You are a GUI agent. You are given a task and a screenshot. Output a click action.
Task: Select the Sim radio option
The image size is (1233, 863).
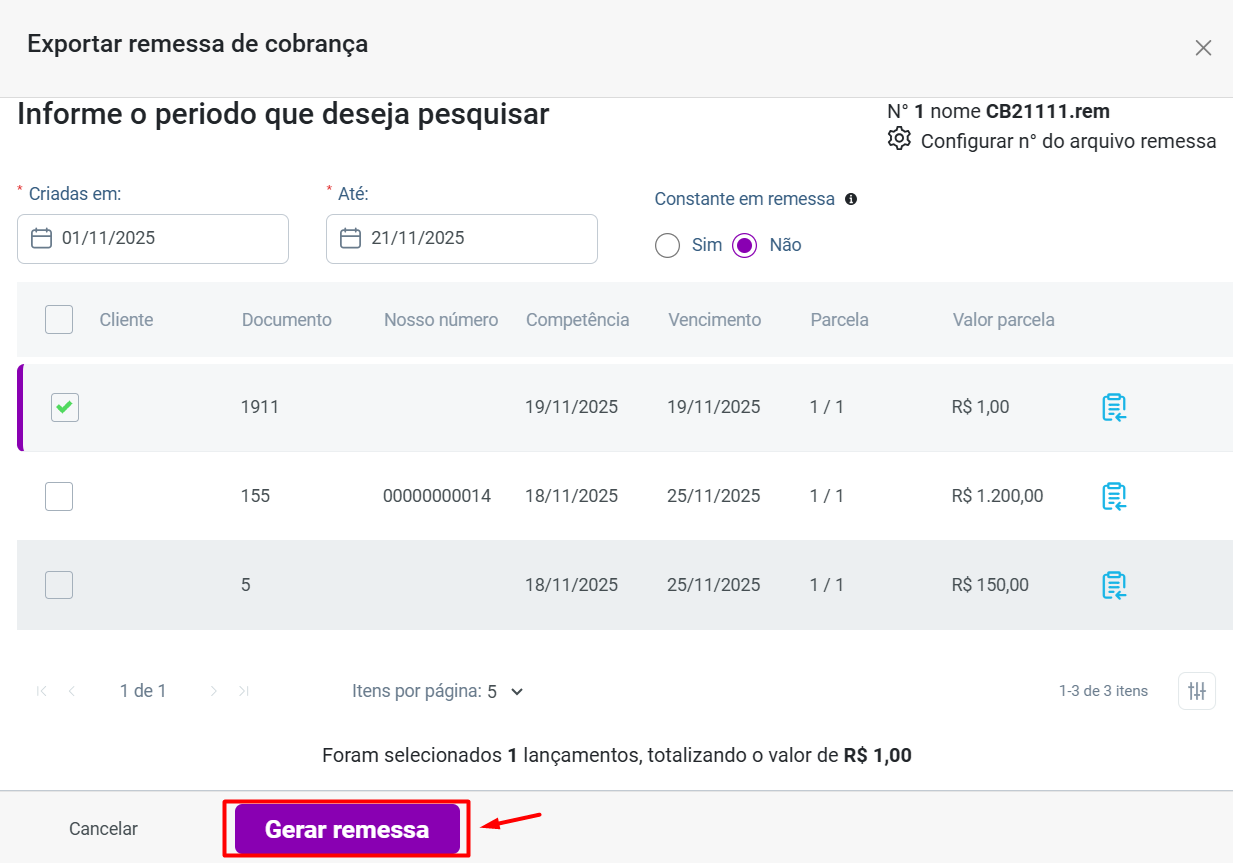[x=667, y=245]
